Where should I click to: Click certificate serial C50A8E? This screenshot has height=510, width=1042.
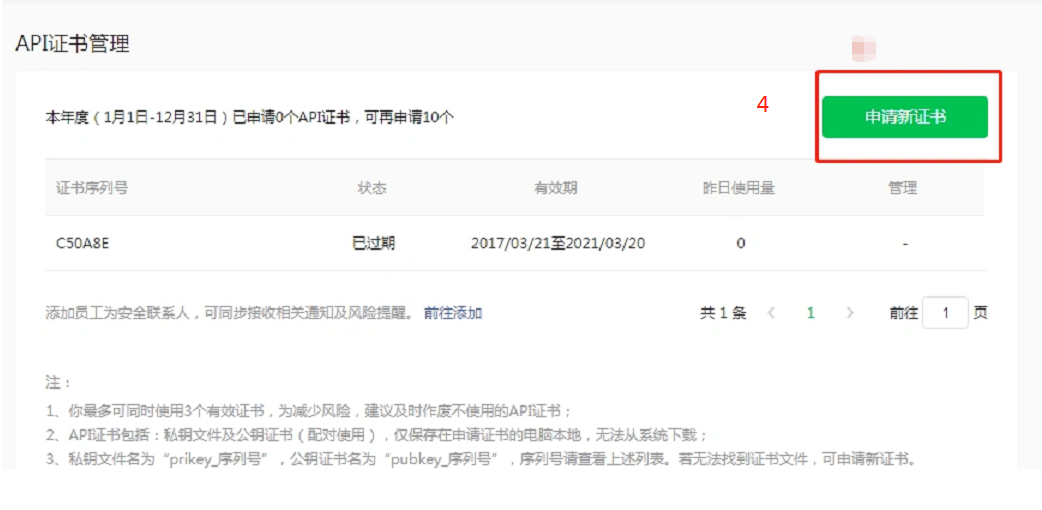(x=82, y=243)
